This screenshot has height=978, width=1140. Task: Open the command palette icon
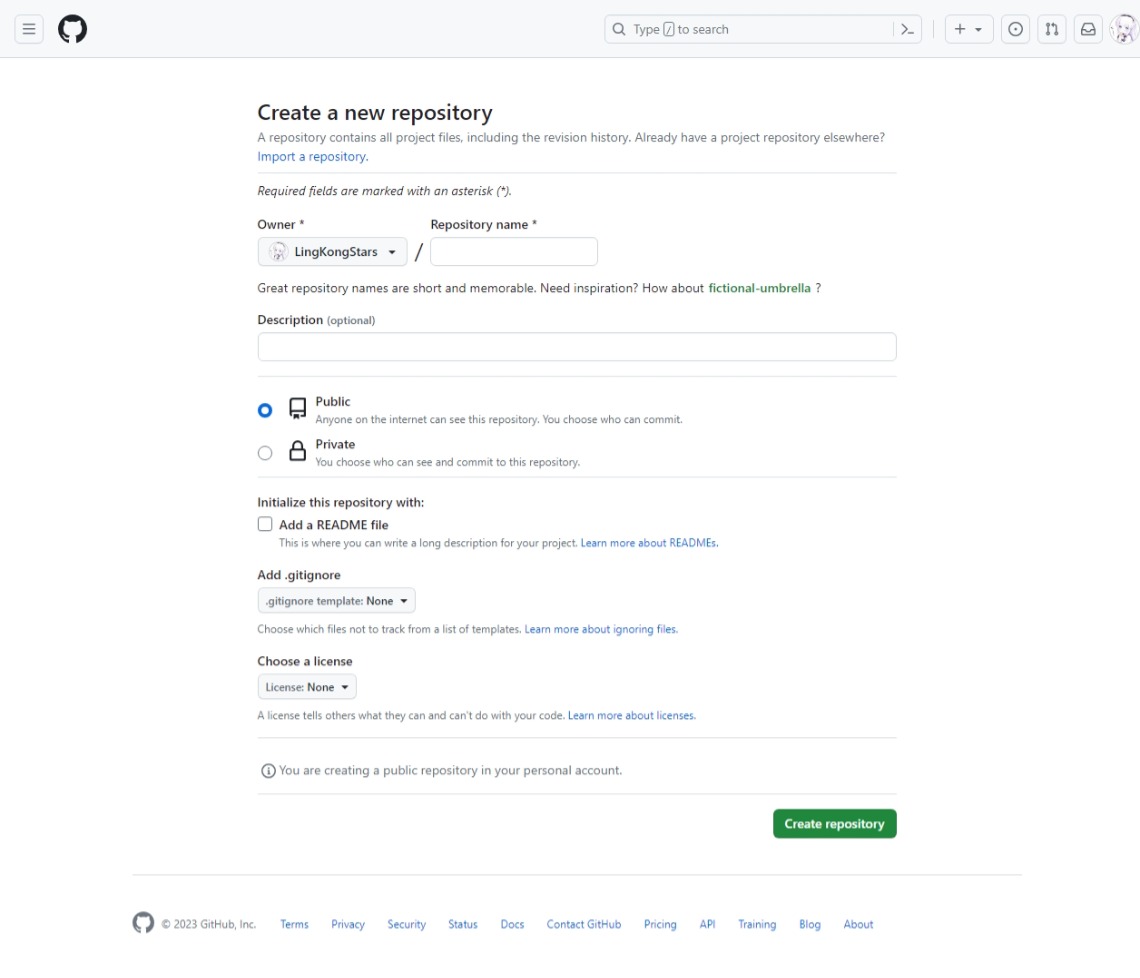(907, 29)
